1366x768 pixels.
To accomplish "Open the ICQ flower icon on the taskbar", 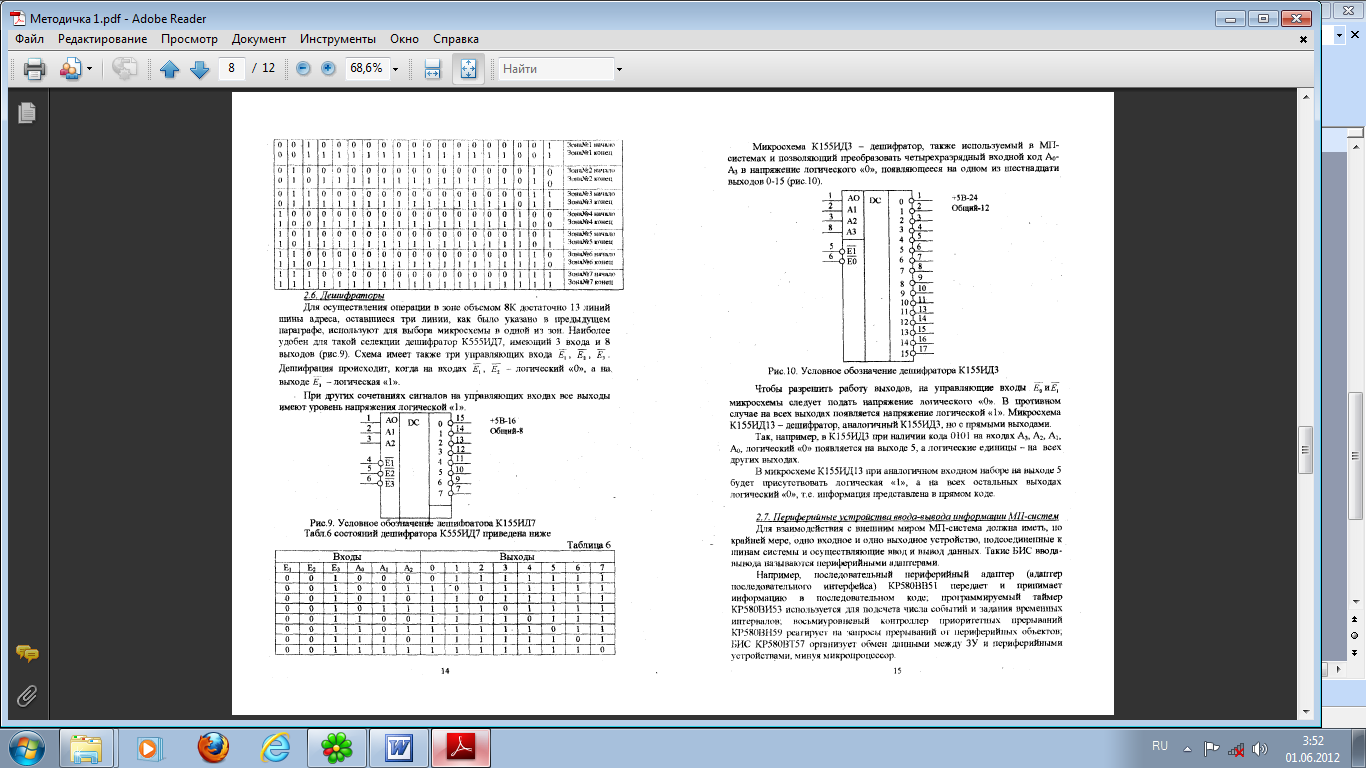I will 336,747.
